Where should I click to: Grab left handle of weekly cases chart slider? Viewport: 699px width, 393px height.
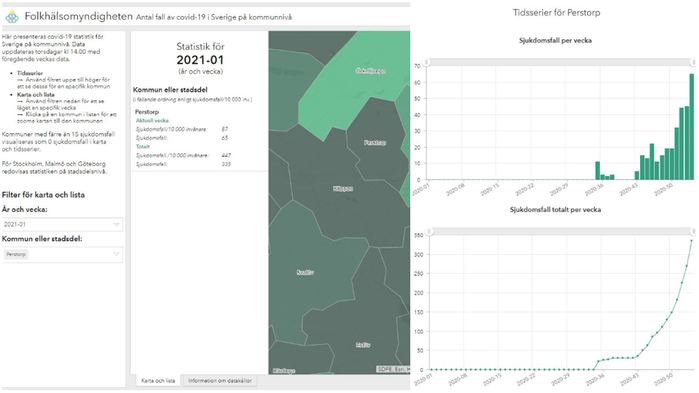(x=427, y=62)
